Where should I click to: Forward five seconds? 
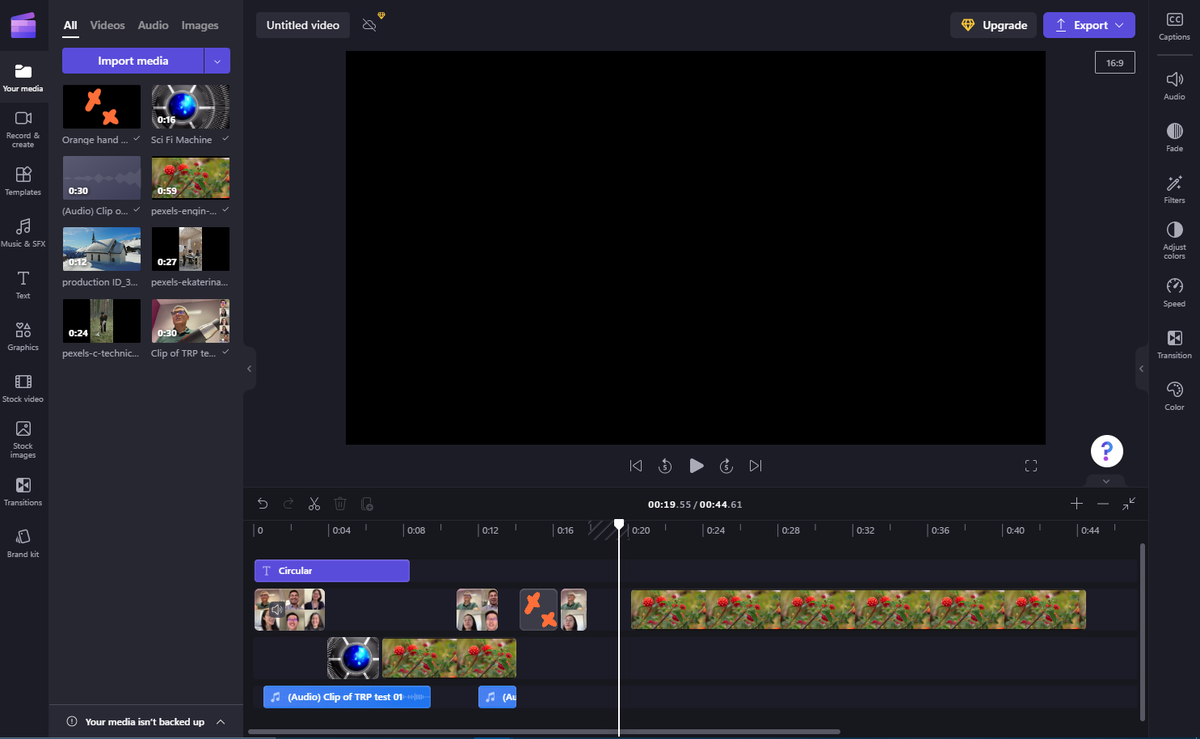[727, 466]
